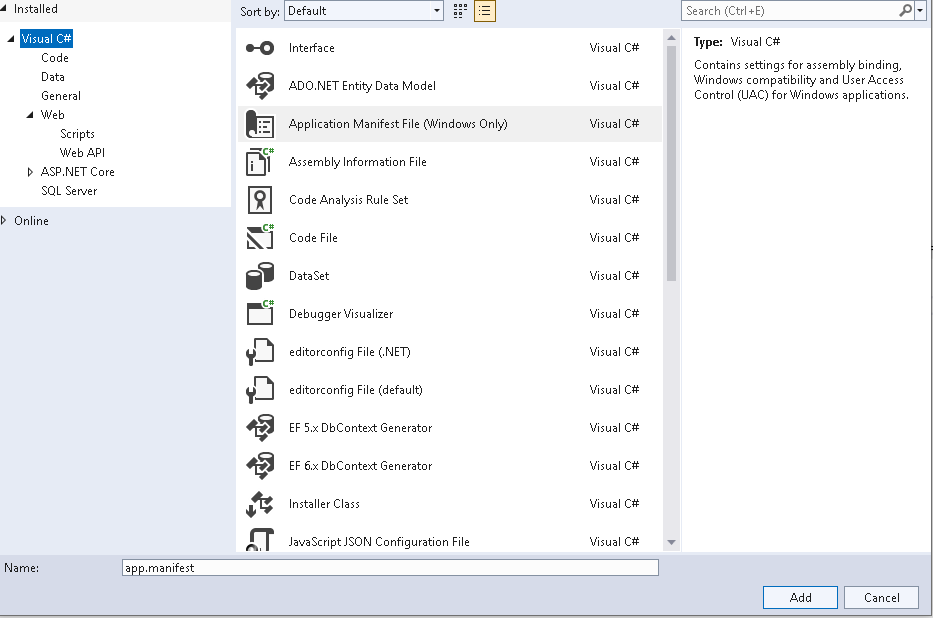Select the General category
The image size is (933, 618).
pos(61,96)
